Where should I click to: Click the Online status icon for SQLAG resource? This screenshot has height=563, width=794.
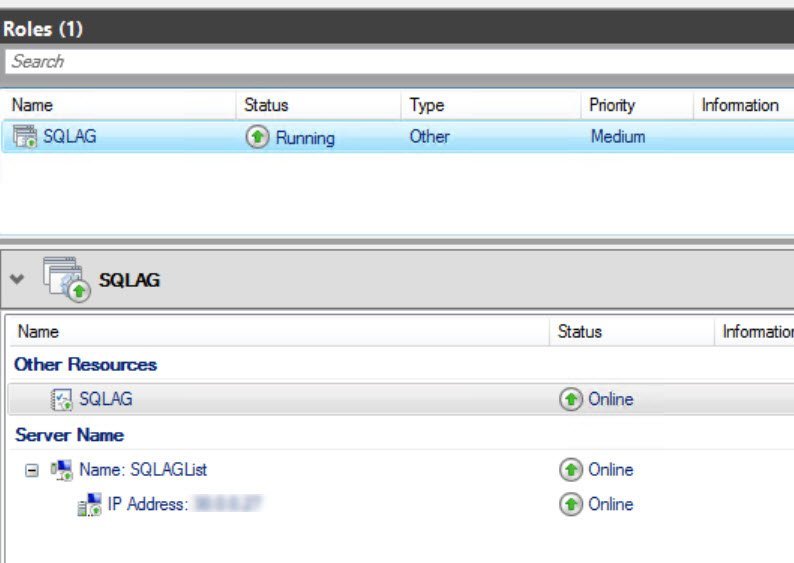[x=571, y=399]
